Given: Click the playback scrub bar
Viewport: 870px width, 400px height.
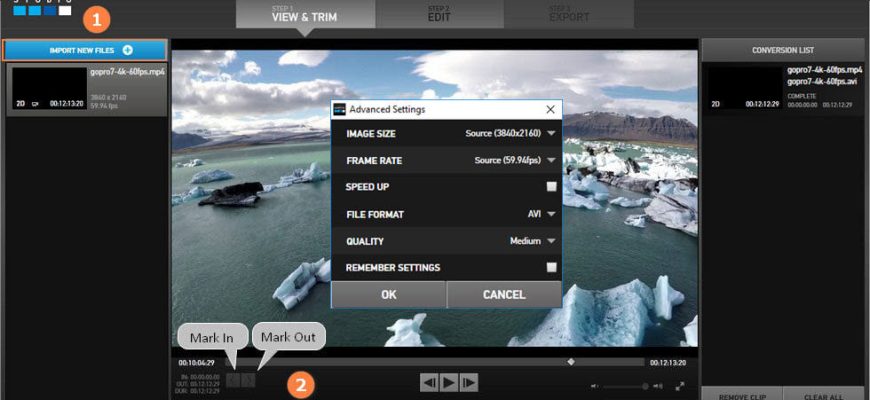Looking at the screenshot, I should tap(434, 362).
